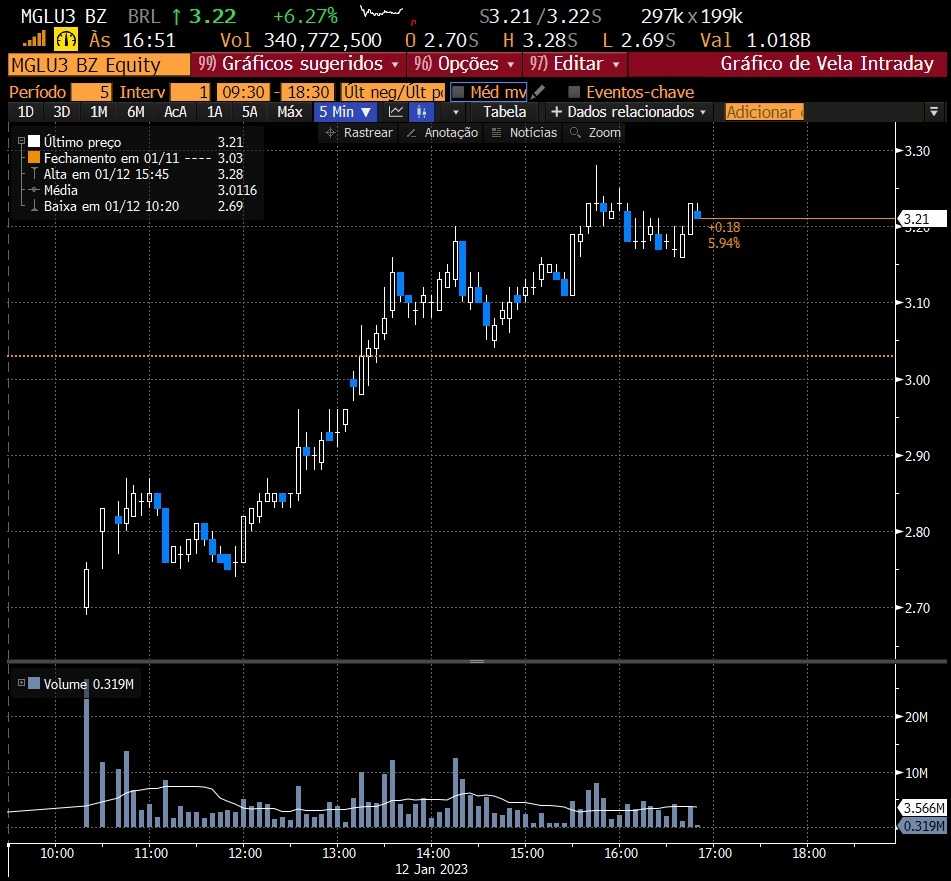Open the 5 Min interval dropdown
This screenshot has width=951, height=881.
pyautogui.click(x=345, y=112)
